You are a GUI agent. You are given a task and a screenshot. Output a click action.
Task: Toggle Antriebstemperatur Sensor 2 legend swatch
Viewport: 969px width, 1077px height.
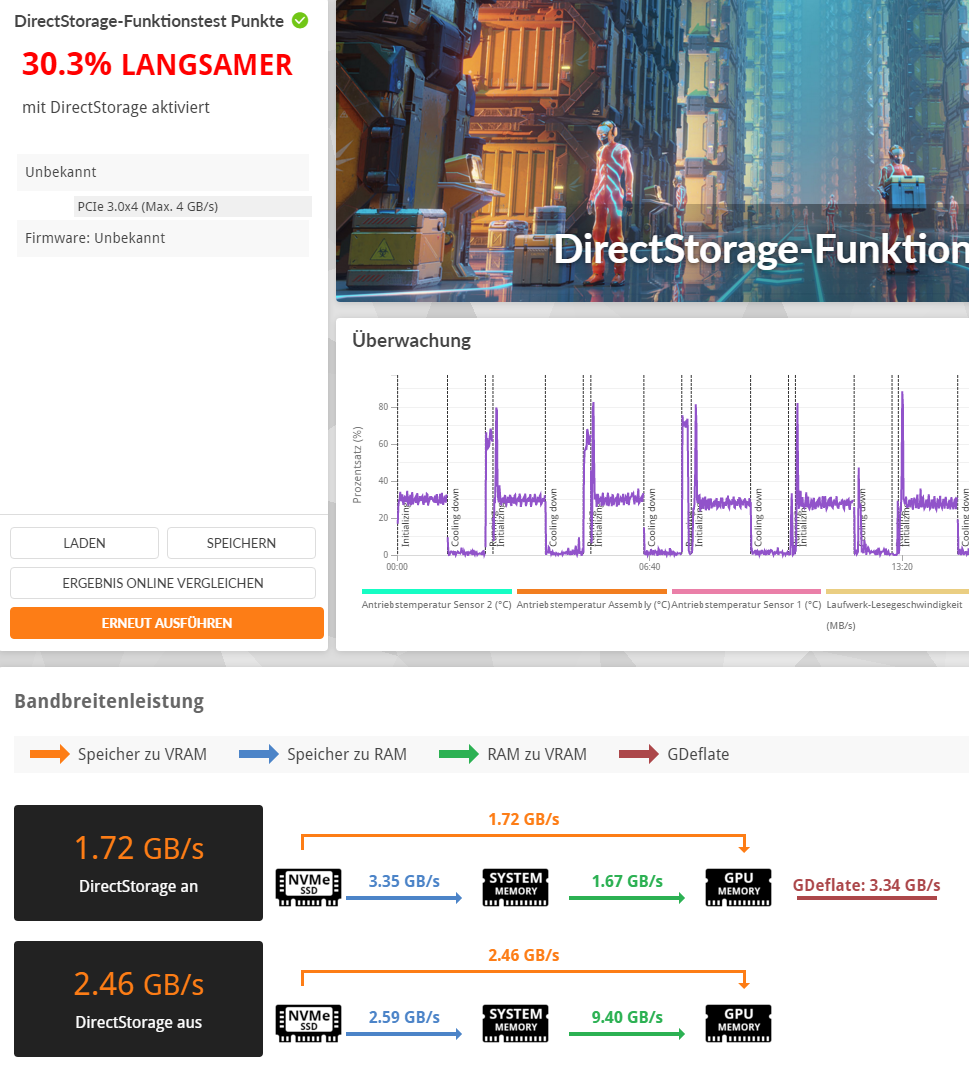coord(437,591)
